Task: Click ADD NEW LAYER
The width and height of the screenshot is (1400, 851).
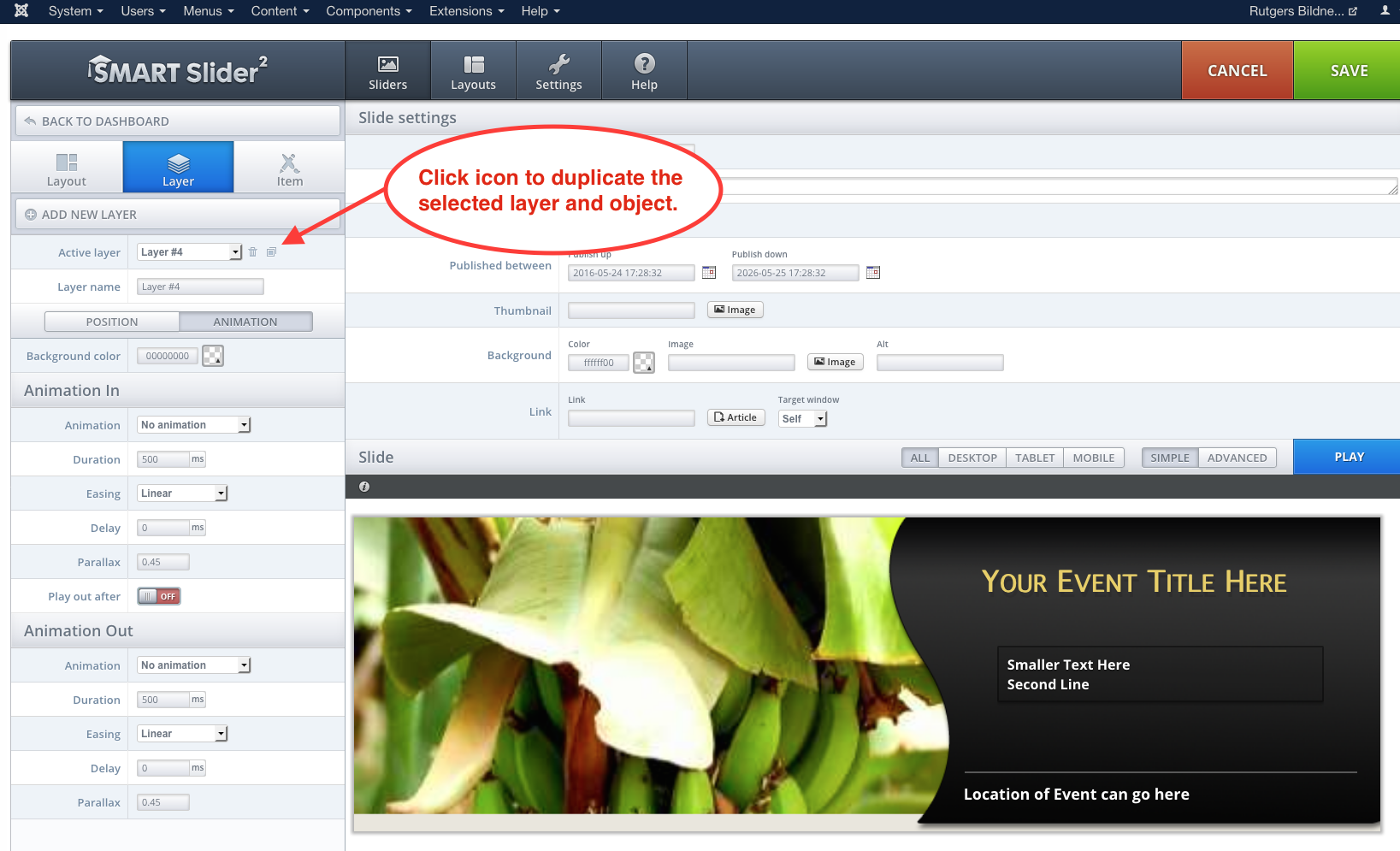Action: coord(178,215)
